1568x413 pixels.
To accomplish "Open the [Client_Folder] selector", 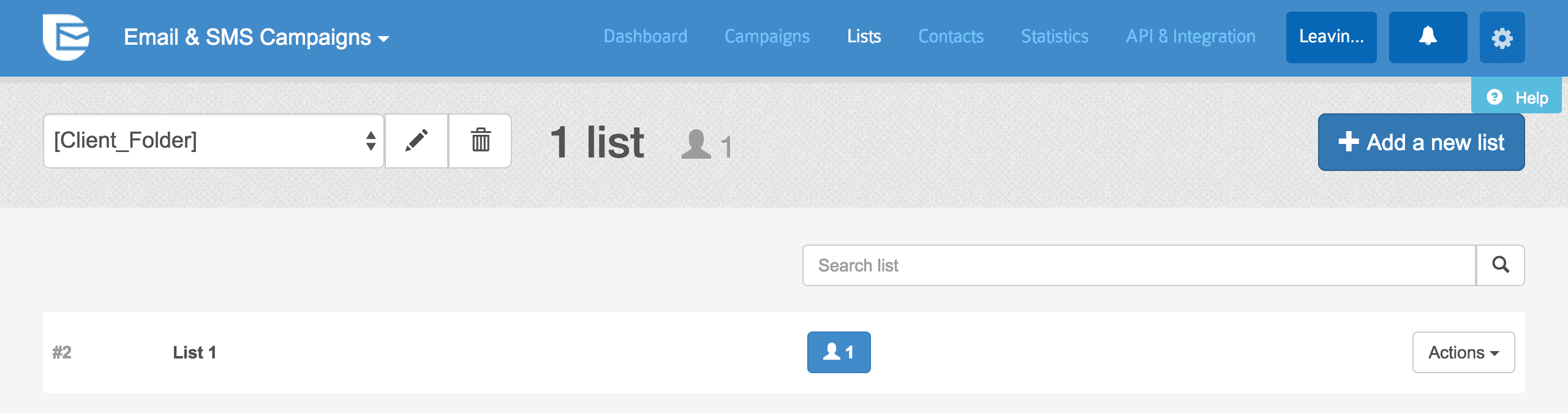I will click(x=213, y=141).
